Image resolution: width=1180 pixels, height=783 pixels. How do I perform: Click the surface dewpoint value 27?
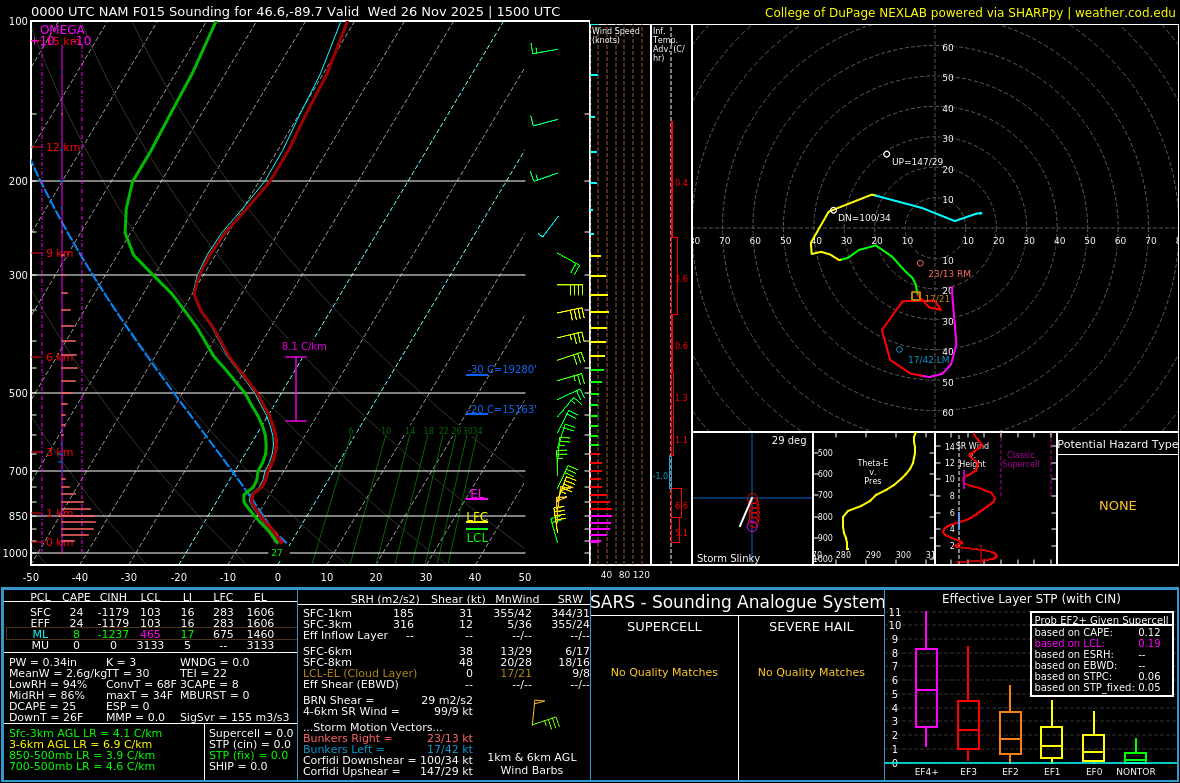point(277,553)
